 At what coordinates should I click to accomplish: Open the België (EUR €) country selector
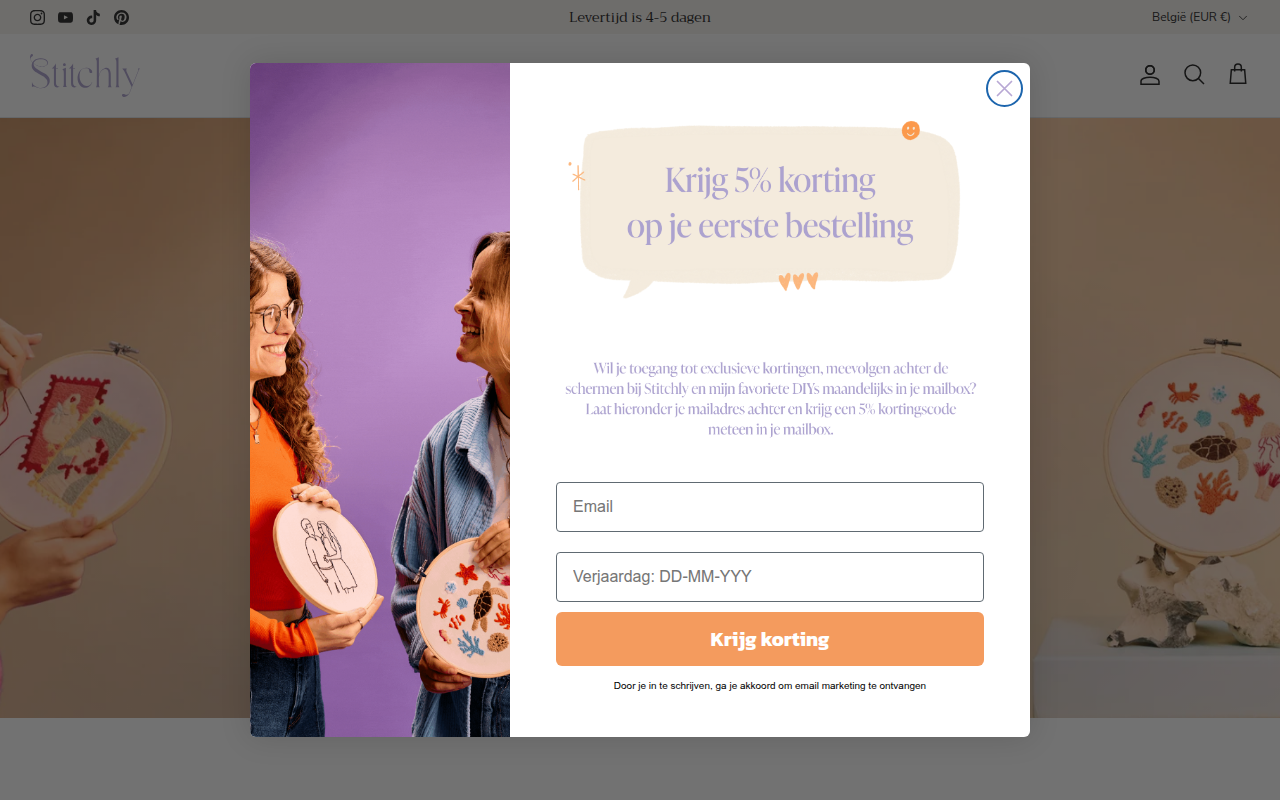(x=1200, y=17)
